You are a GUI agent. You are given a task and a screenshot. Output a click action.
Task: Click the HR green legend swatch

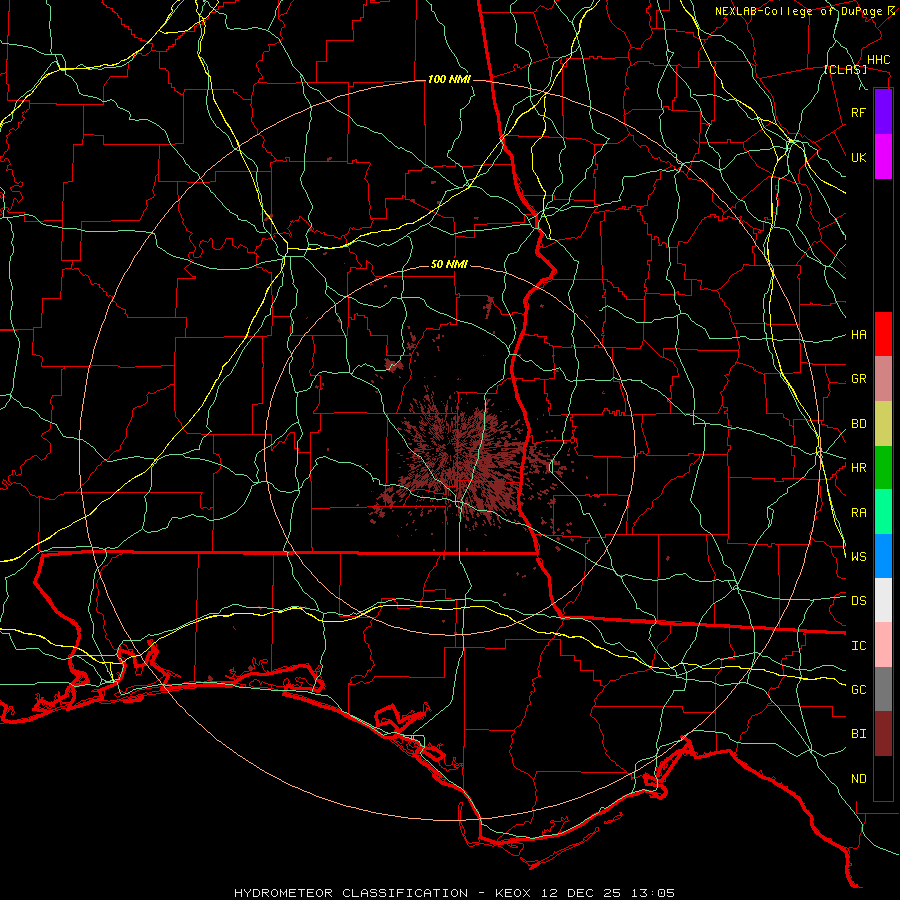pos(883,468)
